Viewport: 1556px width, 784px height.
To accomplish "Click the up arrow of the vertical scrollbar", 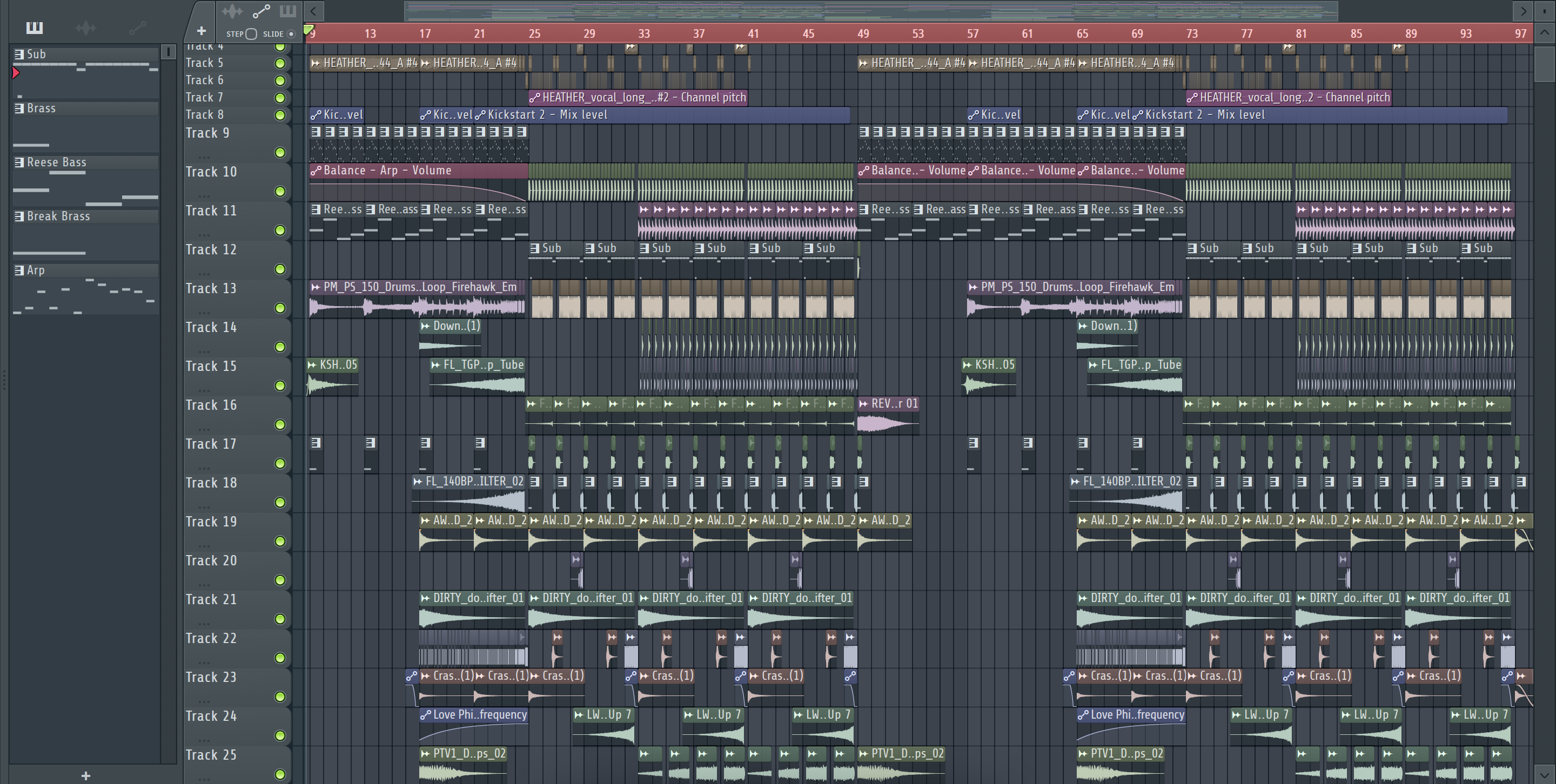I will click(1545, 32).
